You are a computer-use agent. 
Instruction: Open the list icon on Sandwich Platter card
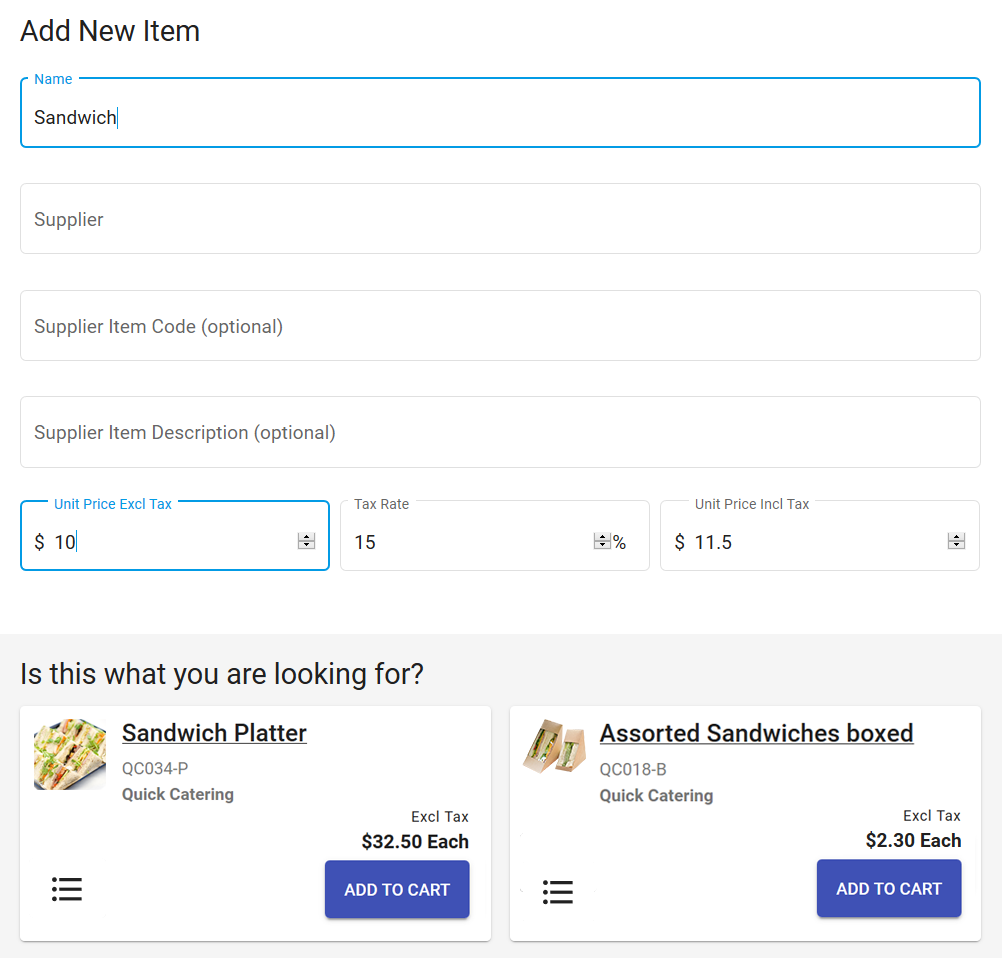click(67, 889)
